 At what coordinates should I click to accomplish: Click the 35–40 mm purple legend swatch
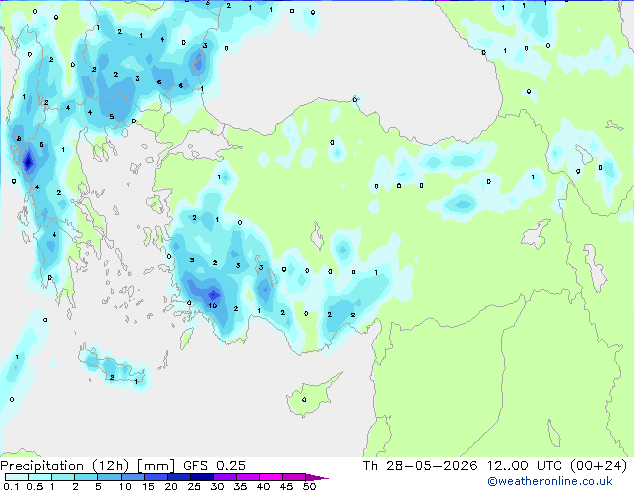click(x=248, y=477)
